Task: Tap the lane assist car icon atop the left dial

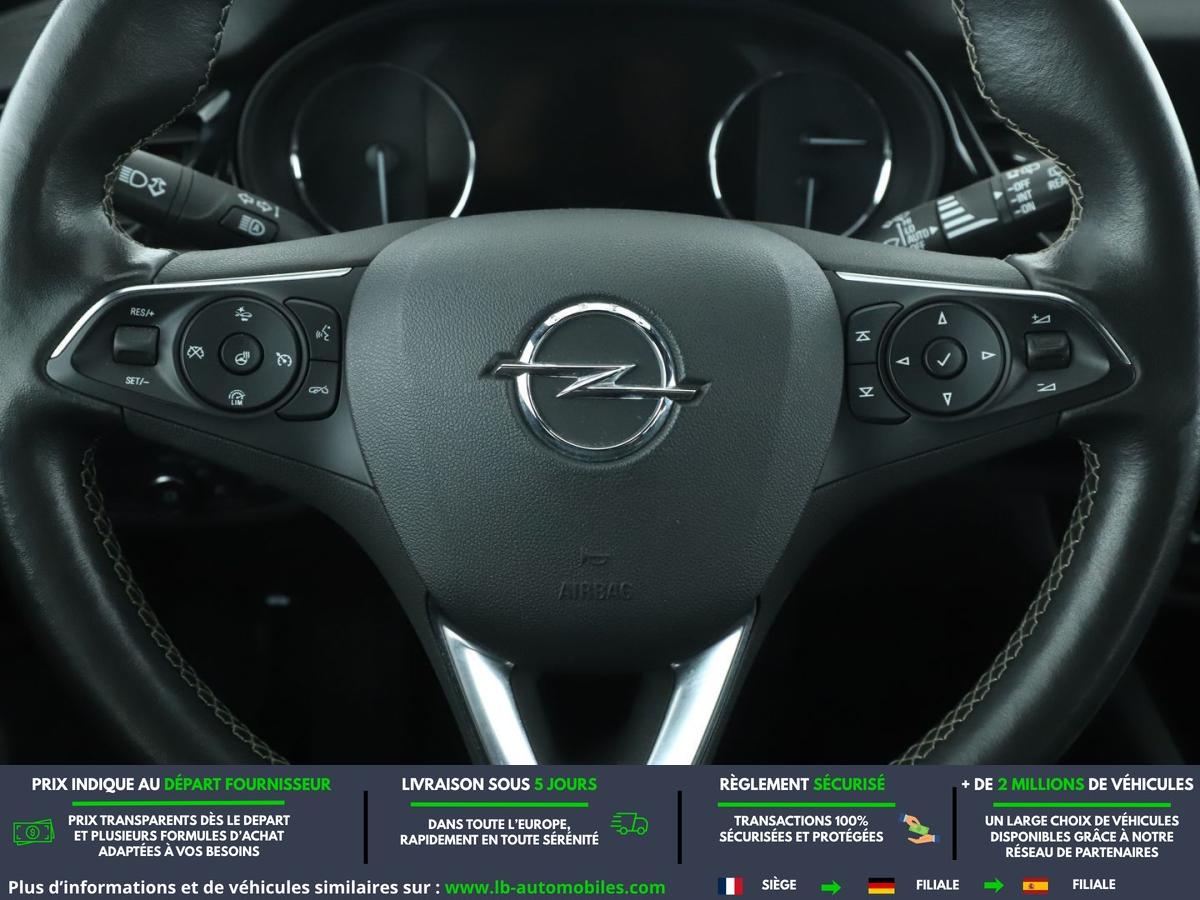Action: coord(245,314)
